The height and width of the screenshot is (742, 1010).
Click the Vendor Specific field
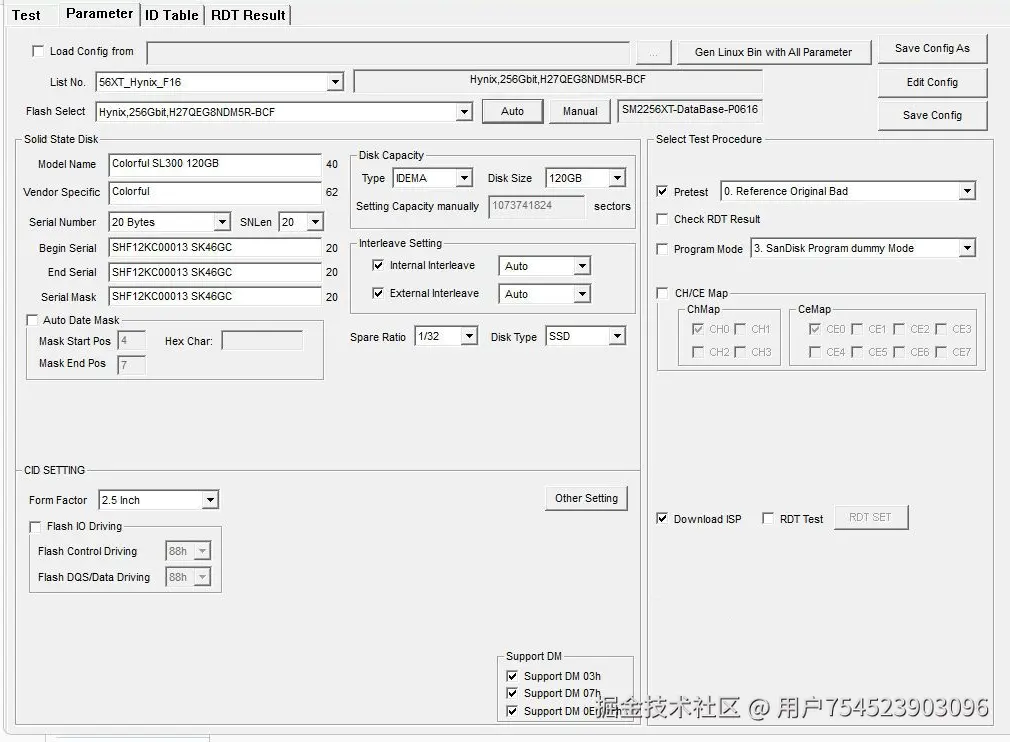pyautogui.click(x=215, y=193)
